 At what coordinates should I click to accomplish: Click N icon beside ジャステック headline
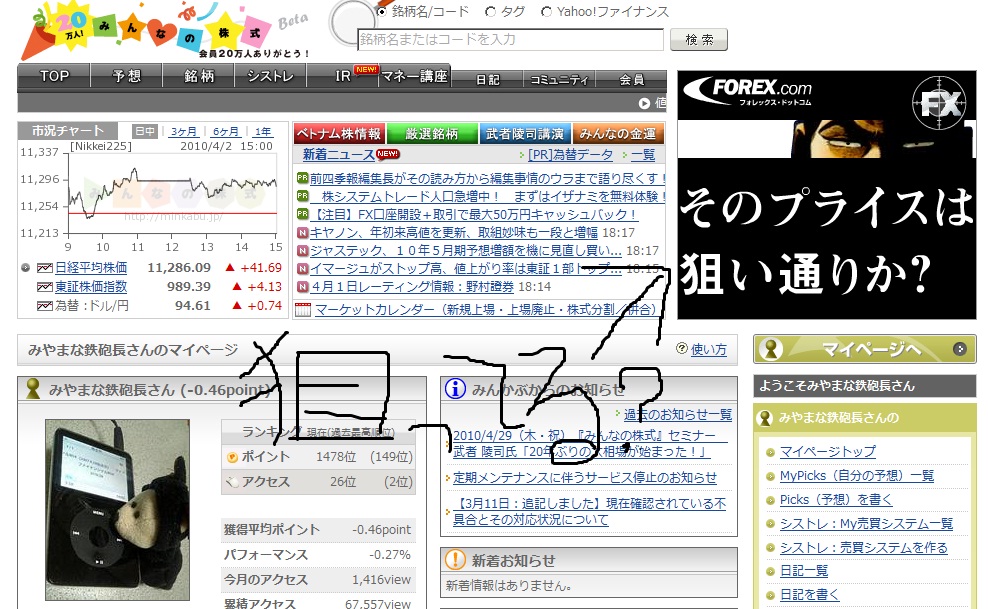coord(302,251)
